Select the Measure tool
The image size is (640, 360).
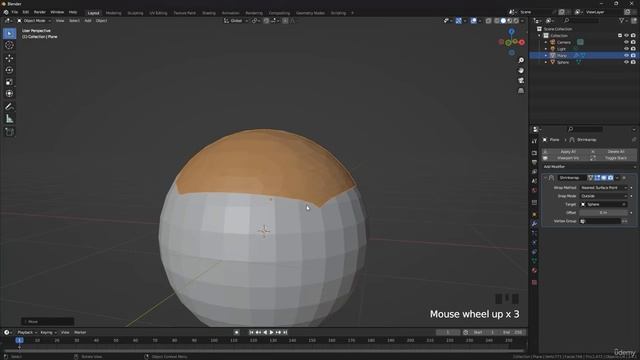9,119
